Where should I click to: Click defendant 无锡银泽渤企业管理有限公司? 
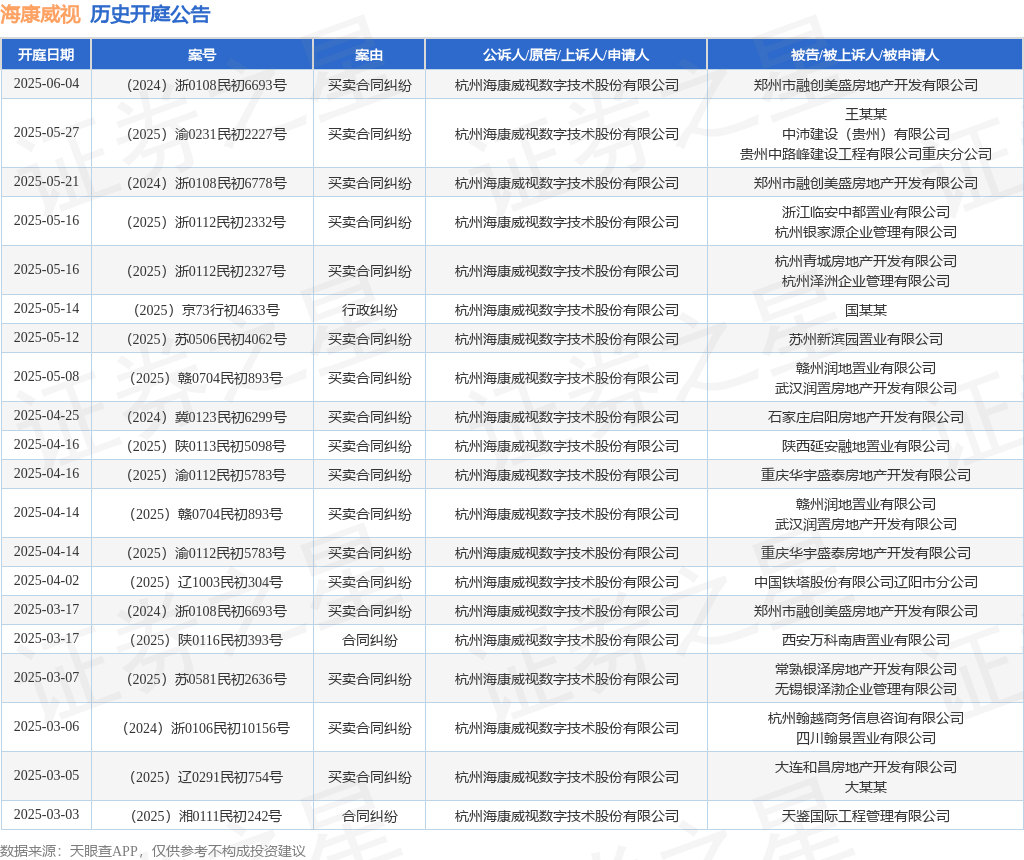point(865,689)
